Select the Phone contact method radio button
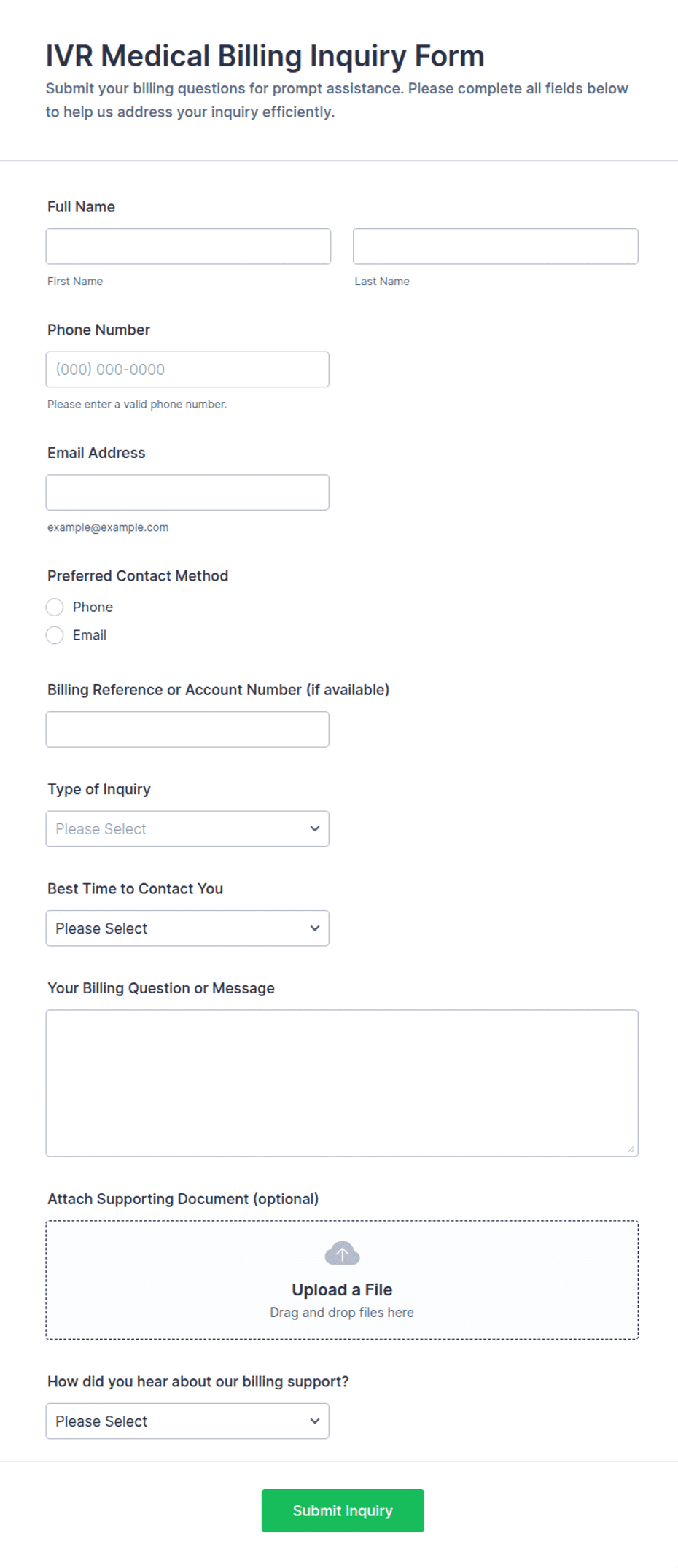The height and width of the screenshot is (1568, 678). tap(55, 607)
